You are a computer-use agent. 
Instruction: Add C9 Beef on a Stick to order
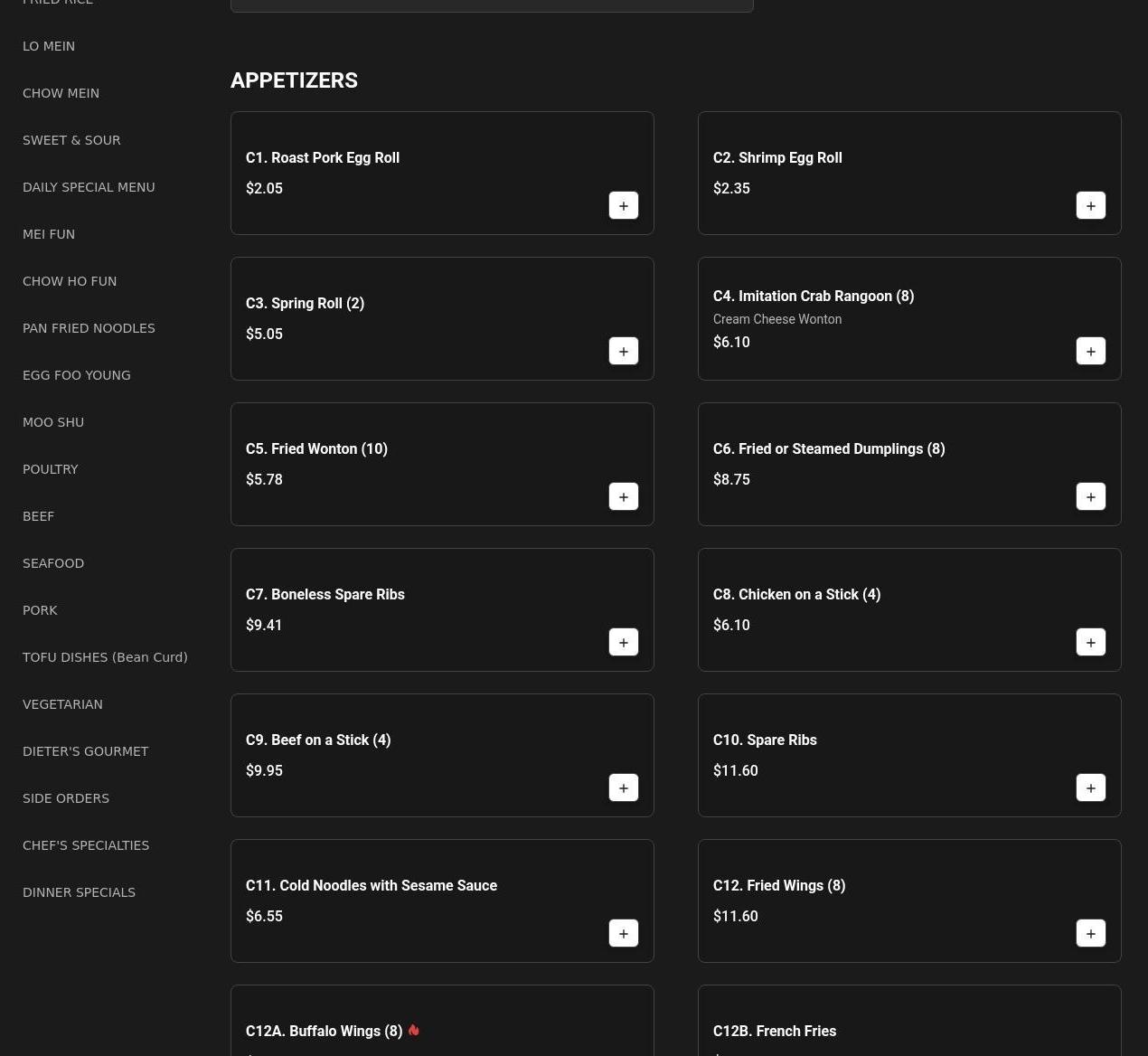624,787
